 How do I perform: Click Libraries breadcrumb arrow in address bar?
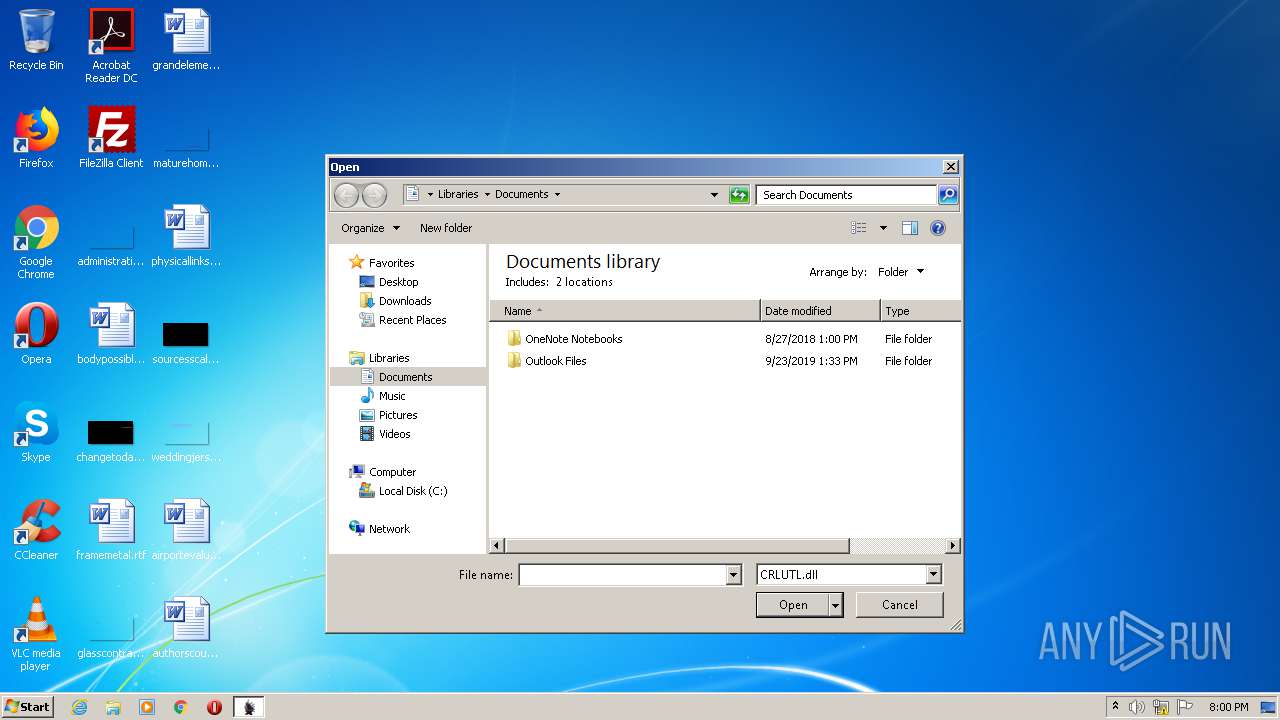click(487, 195)
